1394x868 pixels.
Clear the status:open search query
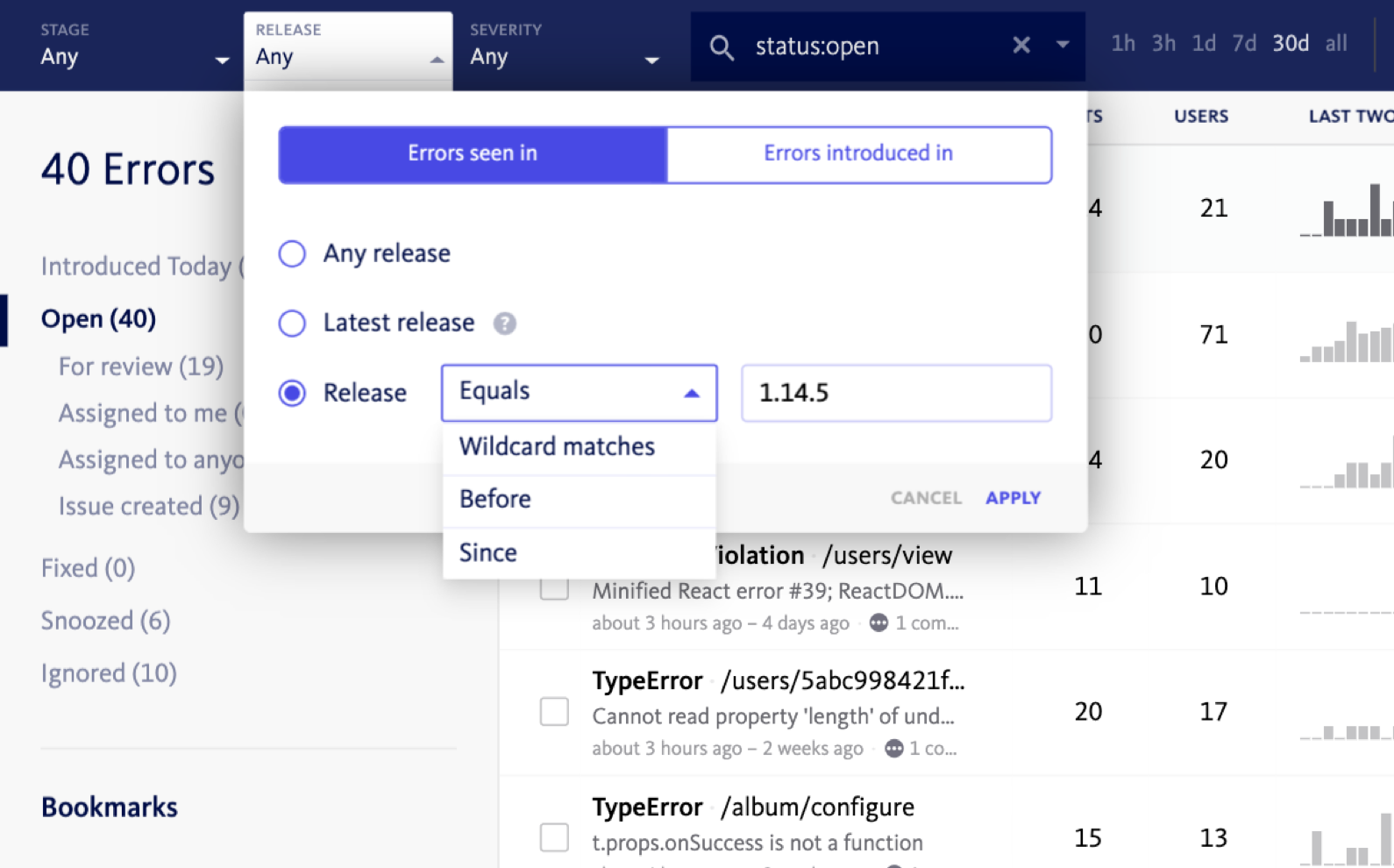pos(1021,45)
